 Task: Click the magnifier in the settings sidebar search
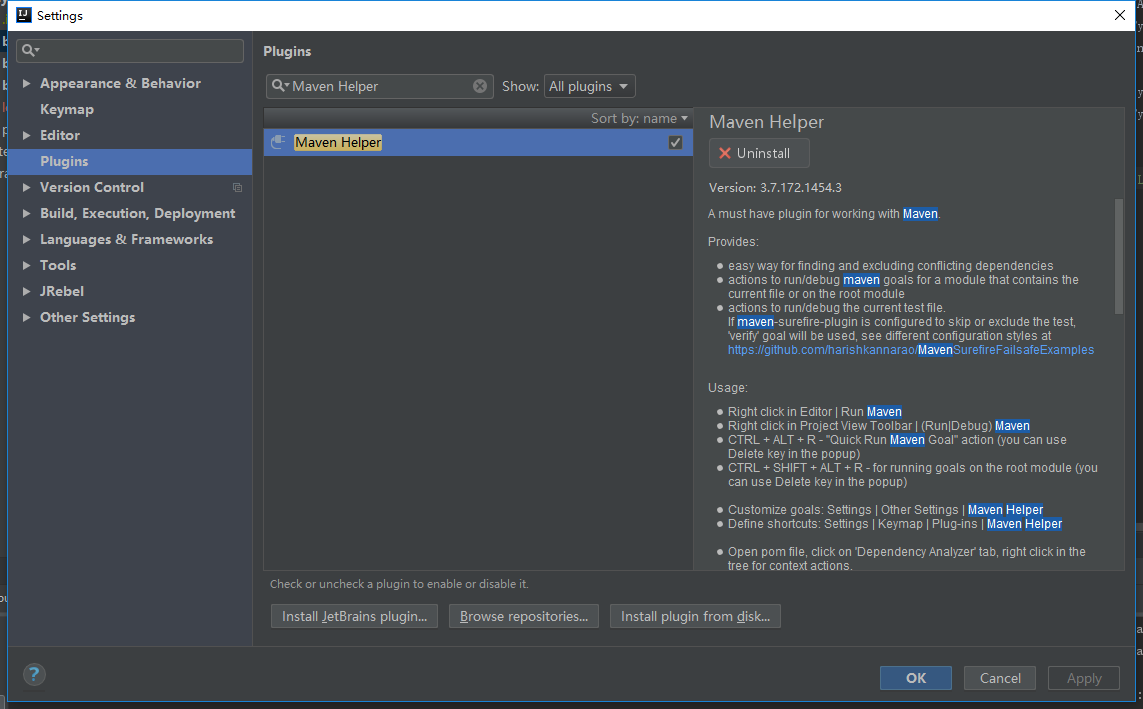[x=32, y=51]
